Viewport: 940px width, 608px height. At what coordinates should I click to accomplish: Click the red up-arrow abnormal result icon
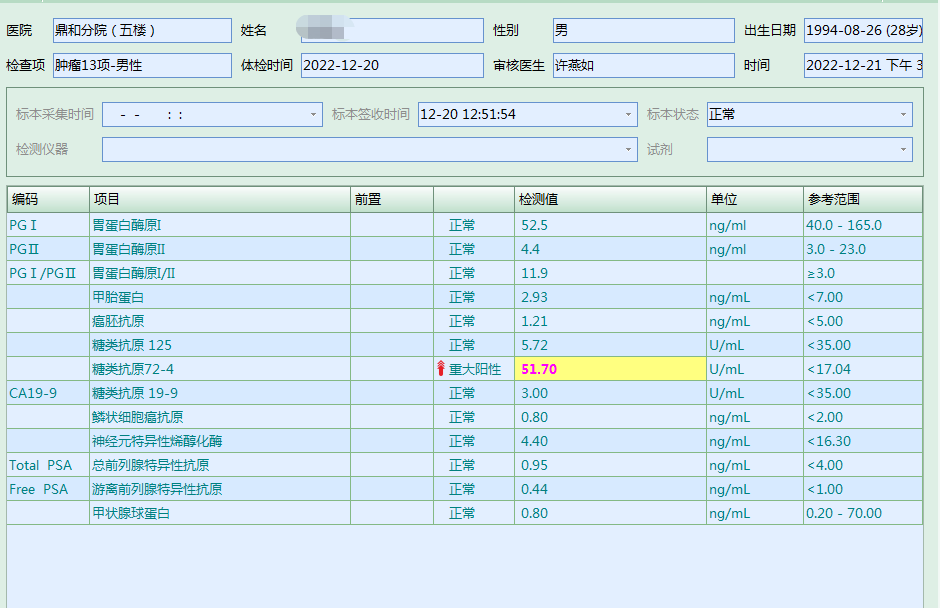(x=441, y=369)
